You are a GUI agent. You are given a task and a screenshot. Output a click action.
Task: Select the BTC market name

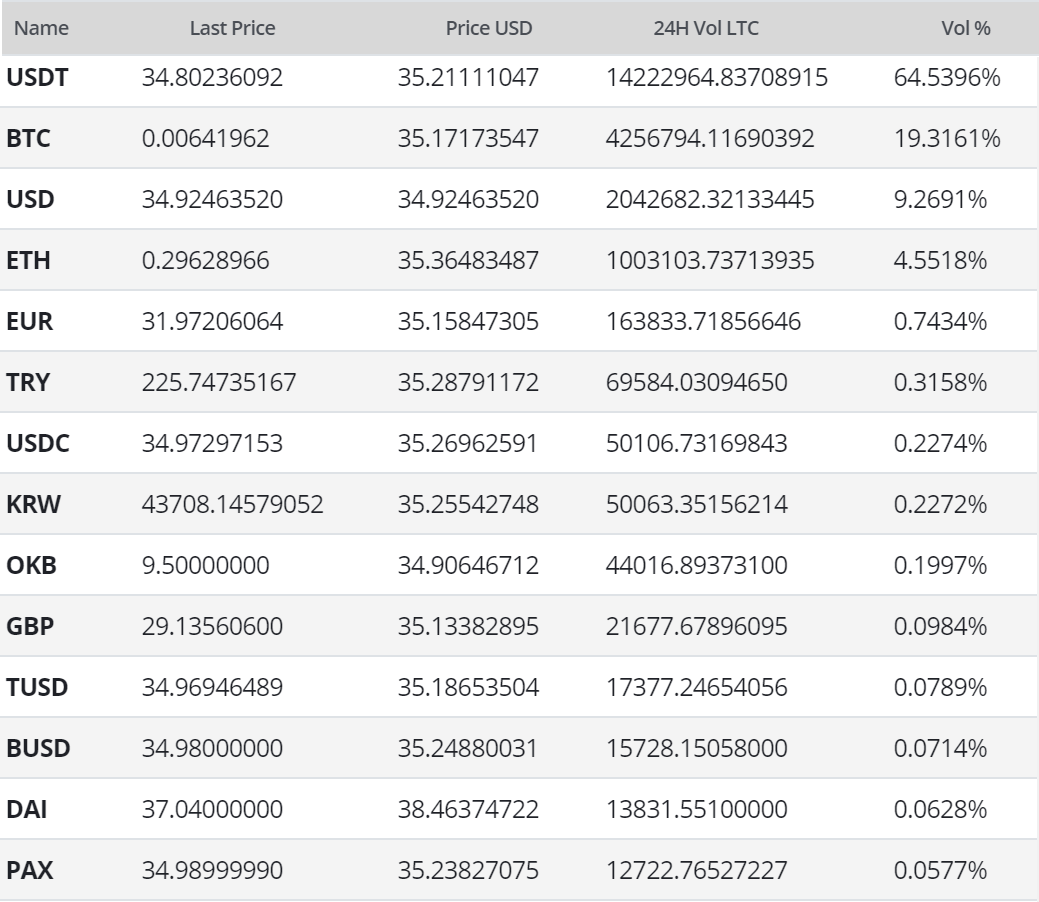28,139
